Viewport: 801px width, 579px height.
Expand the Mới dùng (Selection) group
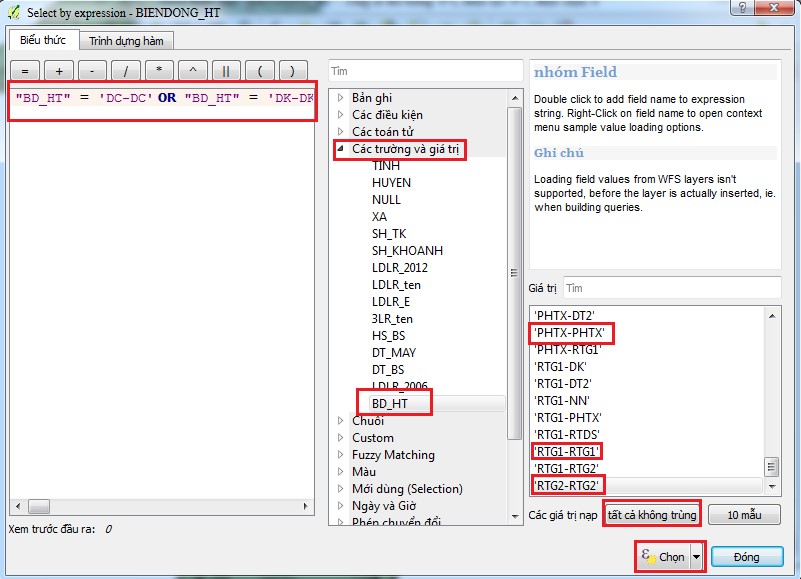pos(341,489)
